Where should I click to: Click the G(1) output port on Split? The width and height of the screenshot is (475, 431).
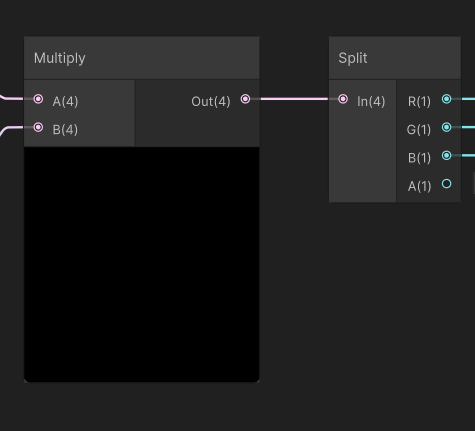(447, 127)
